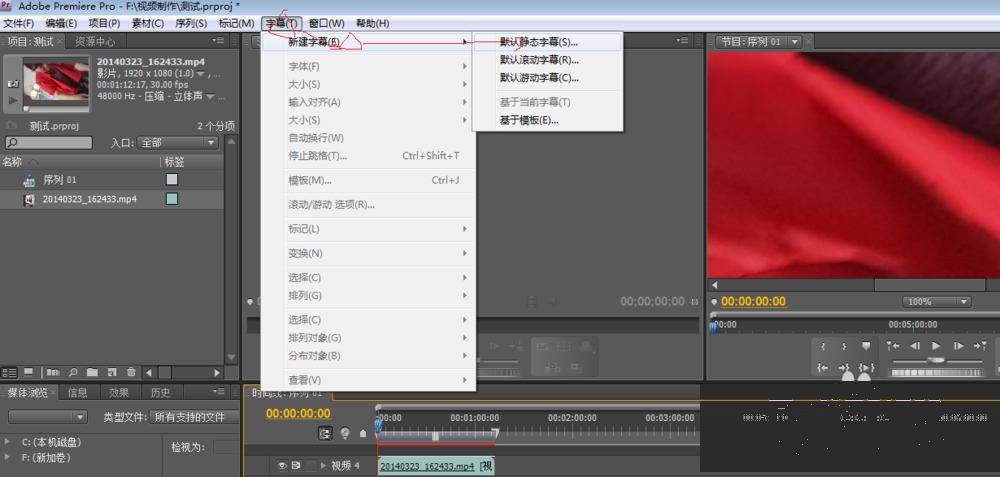Click the program monitor shuttle slider
Image resolution: width=1000 pixels, height=477 pixels.
pyautogui.click(x=936, y=360)
